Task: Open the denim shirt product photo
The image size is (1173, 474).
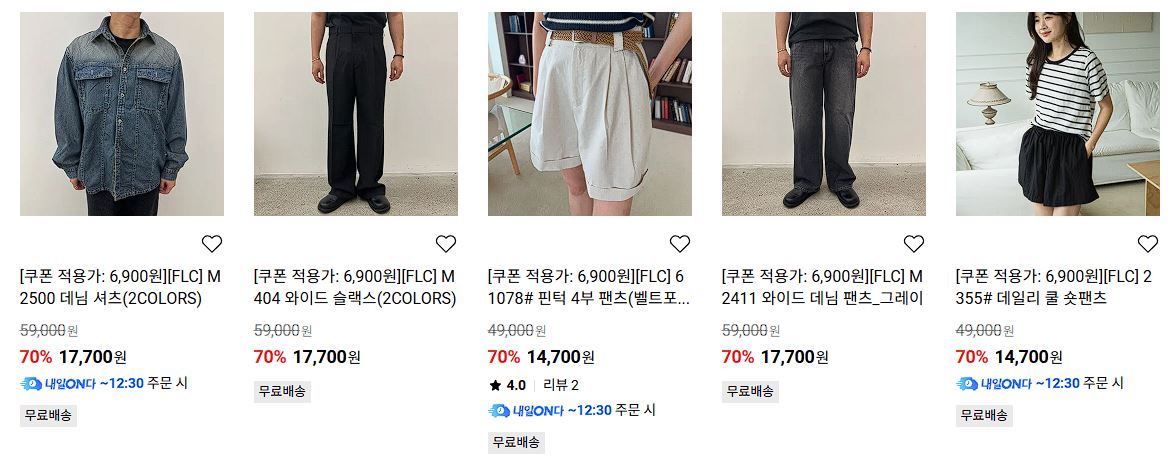Action: coord(122,114)
